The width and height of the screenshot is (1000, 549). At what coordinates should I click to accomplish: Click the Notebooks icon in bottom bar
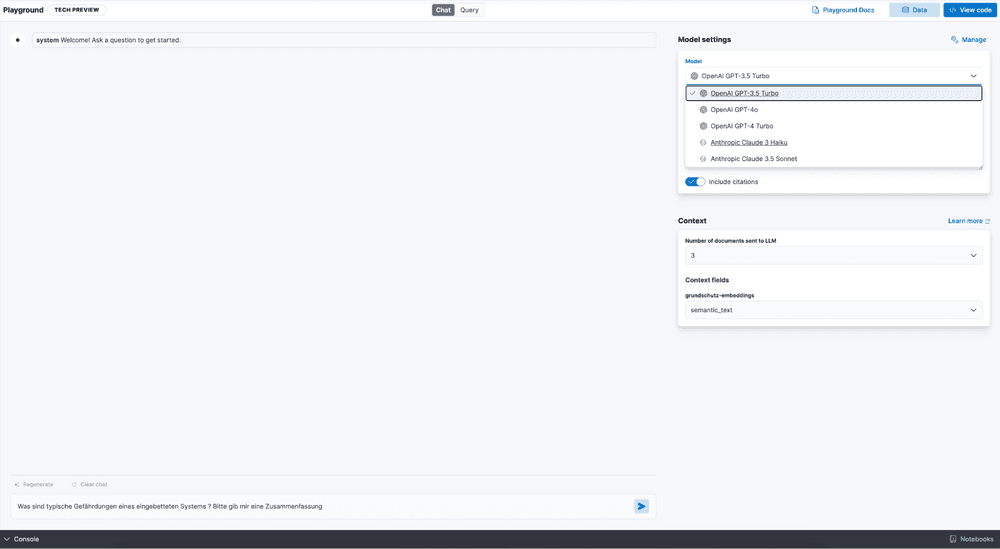pos(952,539)
